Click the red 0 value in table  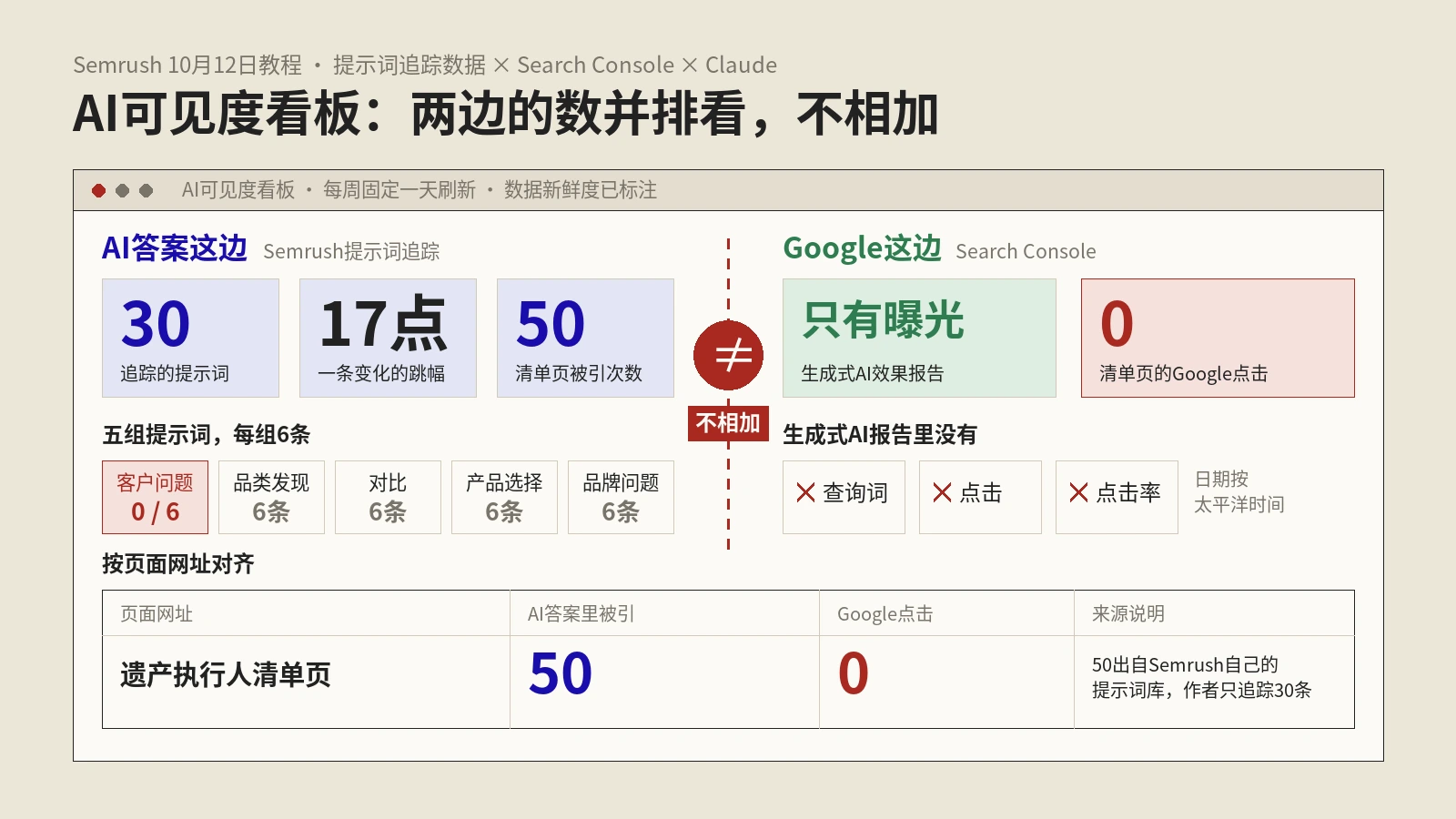coord(854,674)
